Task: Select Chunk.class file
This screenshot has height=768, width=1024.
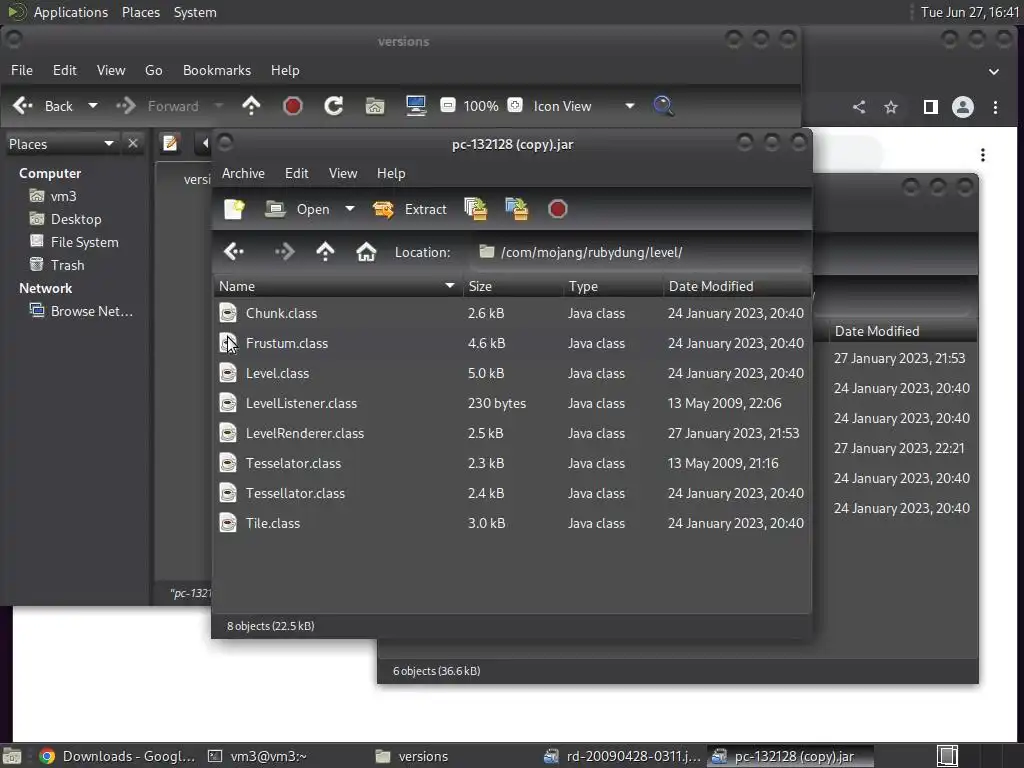Action: 512,313
